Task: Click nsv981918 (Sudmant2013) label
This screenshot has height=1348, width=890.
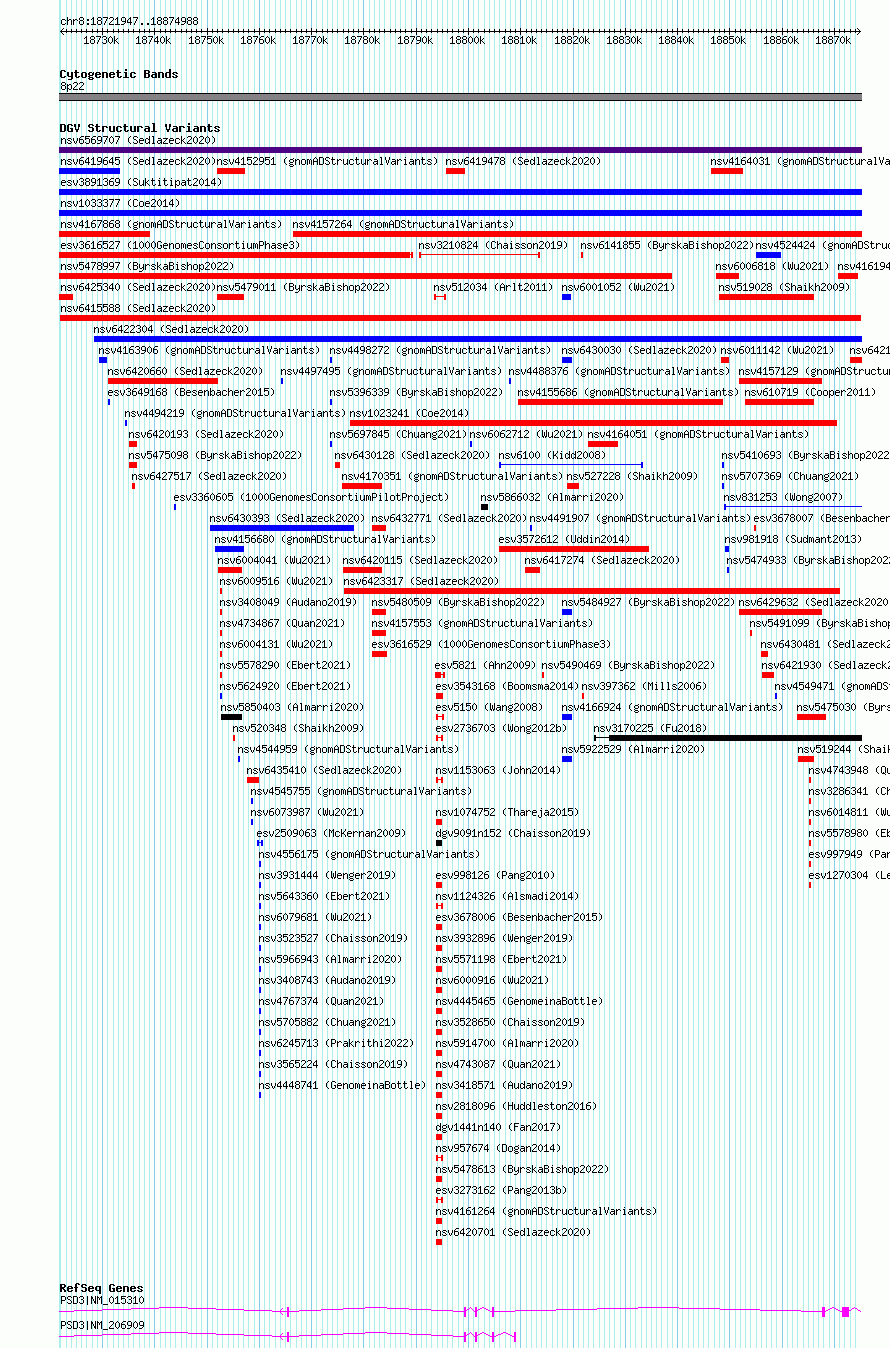Action: point(793,539)
